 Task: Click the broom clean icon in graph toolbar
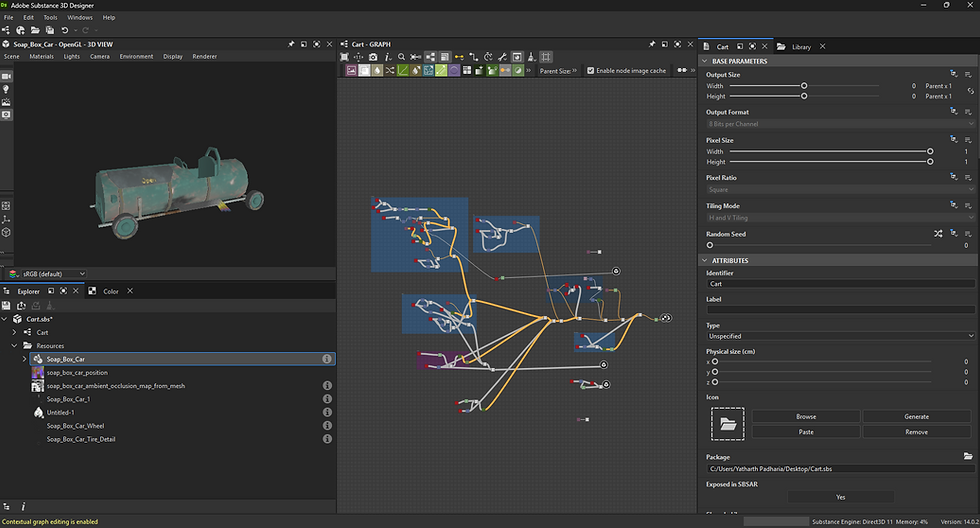531,57
